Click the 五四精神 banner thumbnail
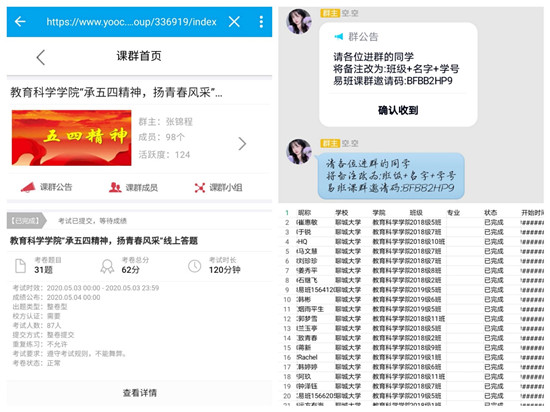 [x=72, y=138]
